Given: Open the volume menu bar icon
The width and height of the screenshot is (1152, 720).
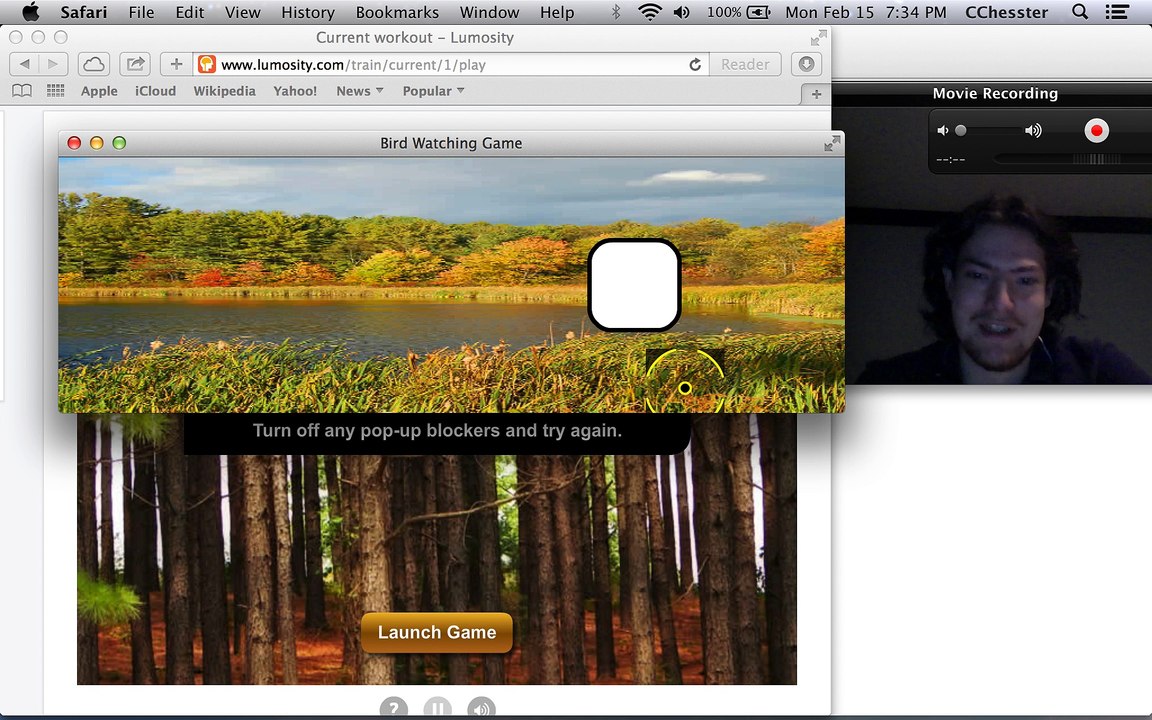Looking at the screenshot, I should pos(682,12).
